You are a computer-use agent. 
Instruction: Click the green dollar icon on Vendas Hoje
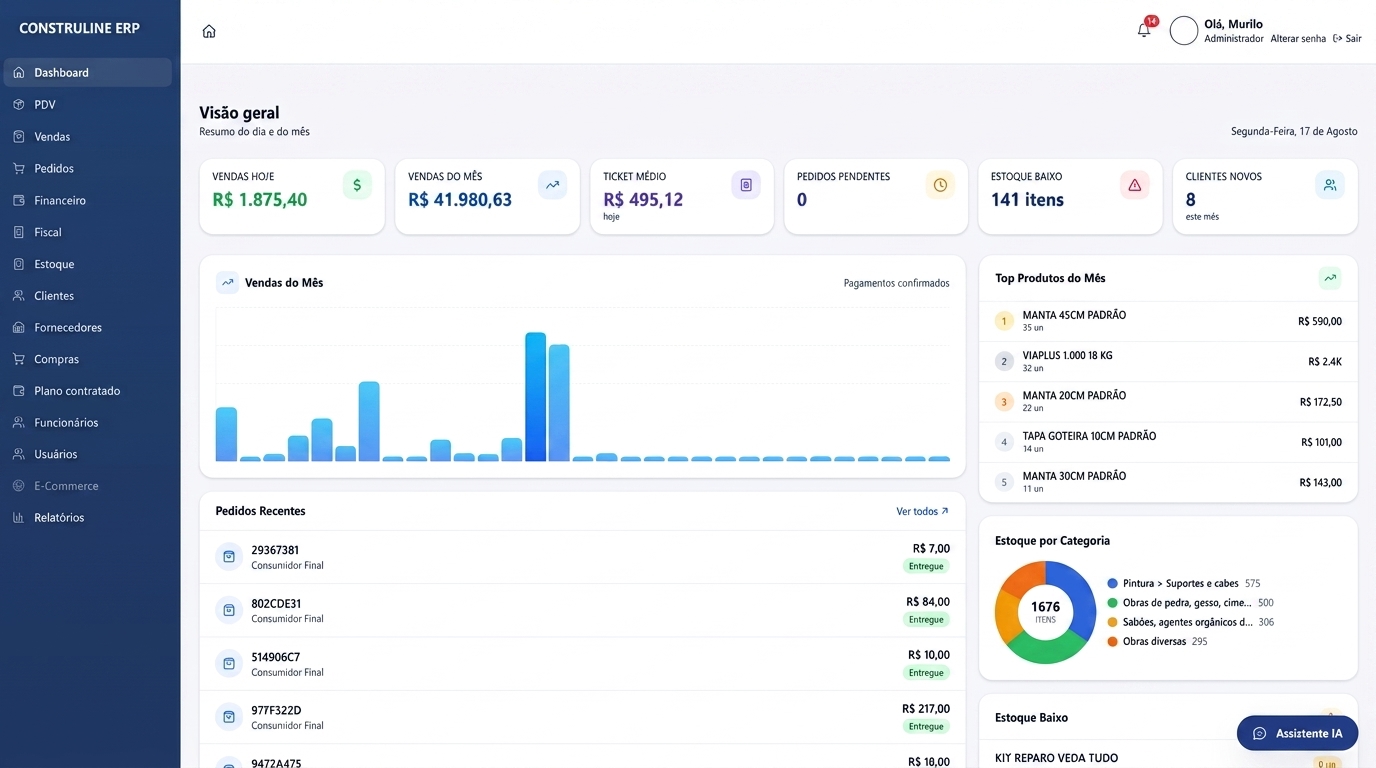pos(357,185)
